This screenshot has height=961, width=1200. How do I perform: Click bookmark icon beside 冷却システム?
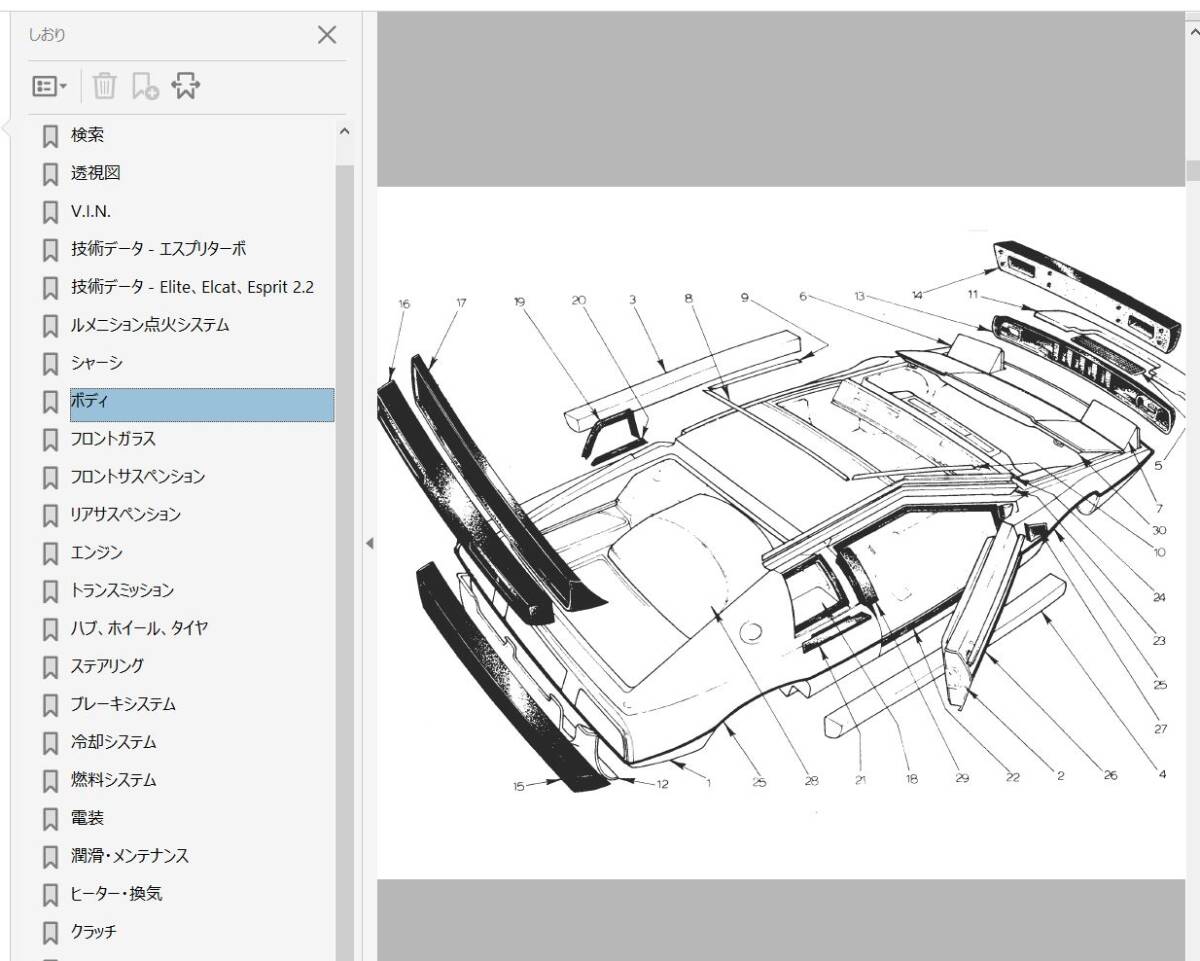[50, 743]
